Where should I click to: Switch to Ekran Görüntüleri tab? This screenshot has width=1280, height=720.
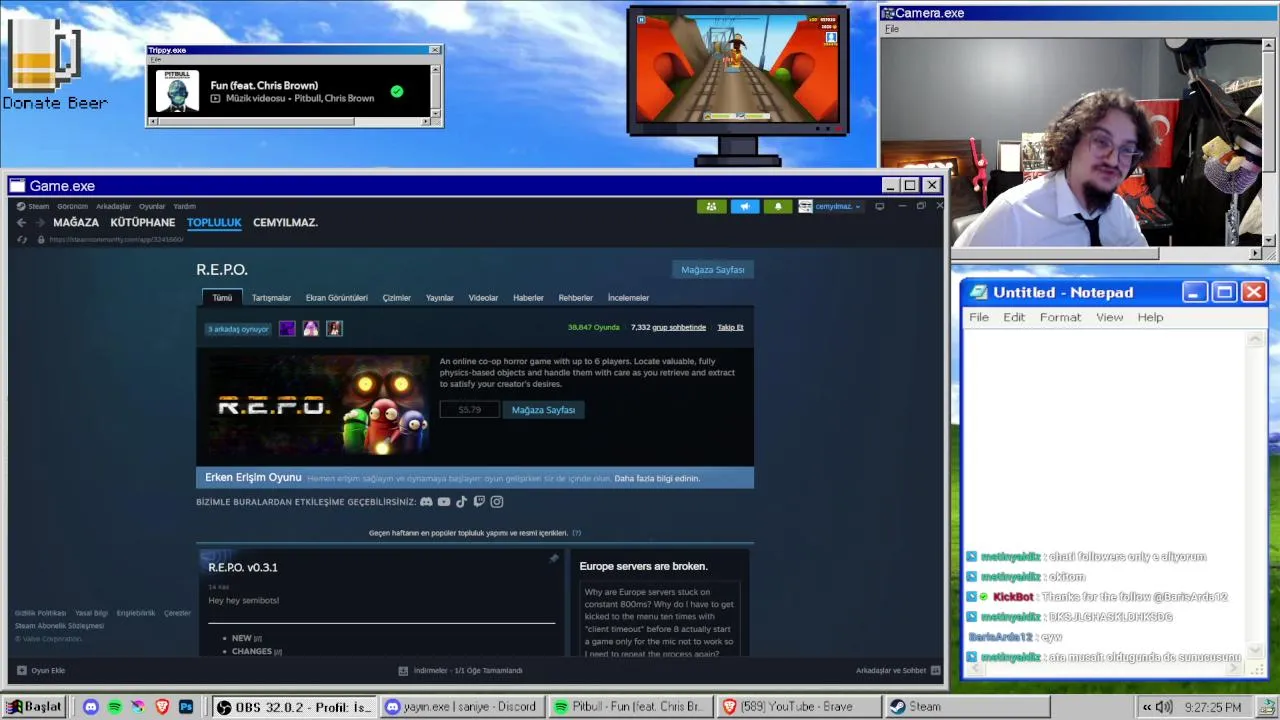(337, 297)
